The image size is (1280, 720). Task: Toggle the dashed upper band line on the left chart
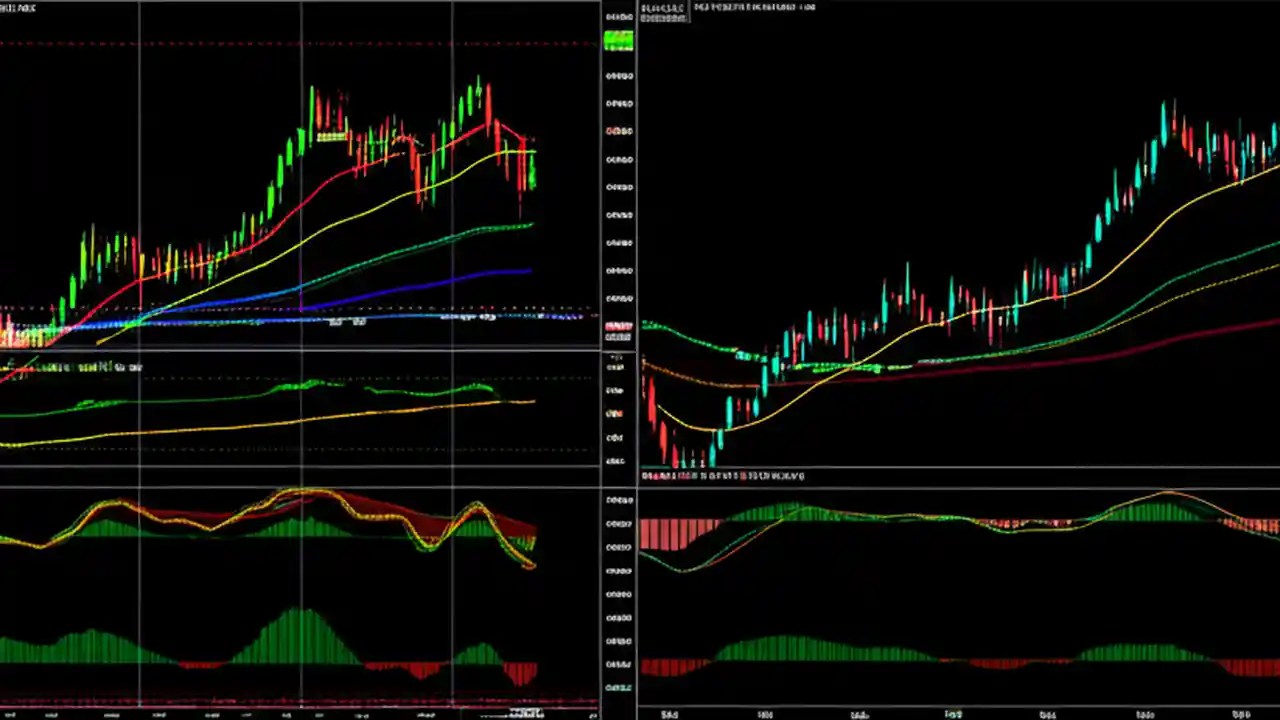pos(300,42)
